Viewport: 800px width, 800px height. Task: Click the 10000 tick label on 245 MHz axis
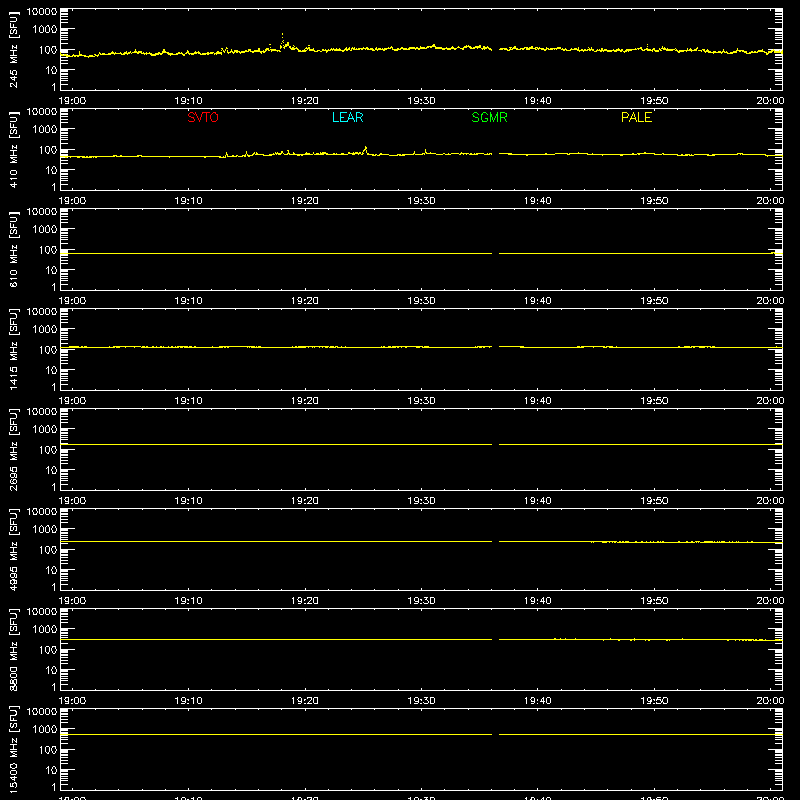(x=42, y=11)
